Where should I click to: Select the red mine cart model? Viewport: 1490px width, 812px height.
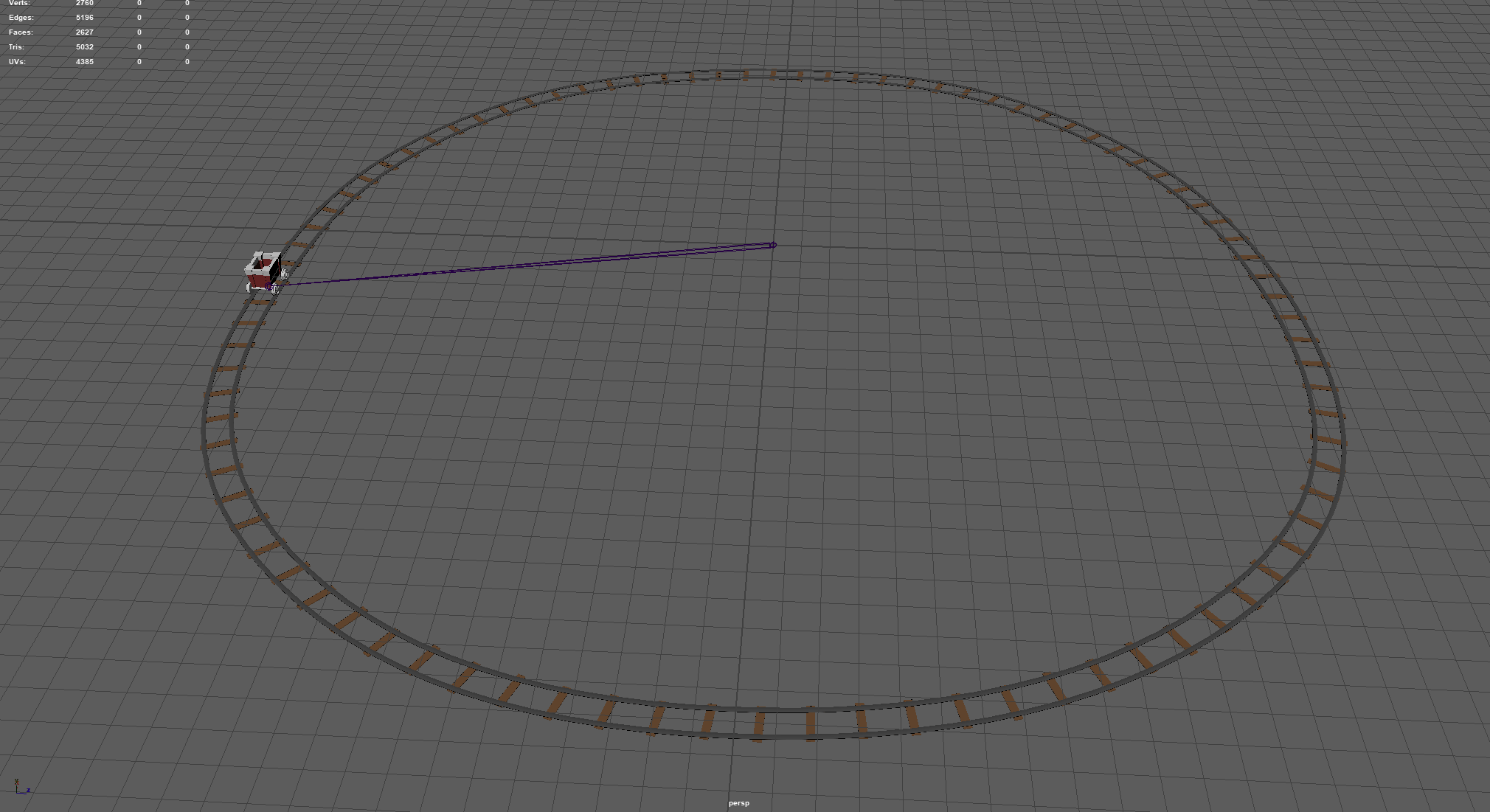pos(260,279)
